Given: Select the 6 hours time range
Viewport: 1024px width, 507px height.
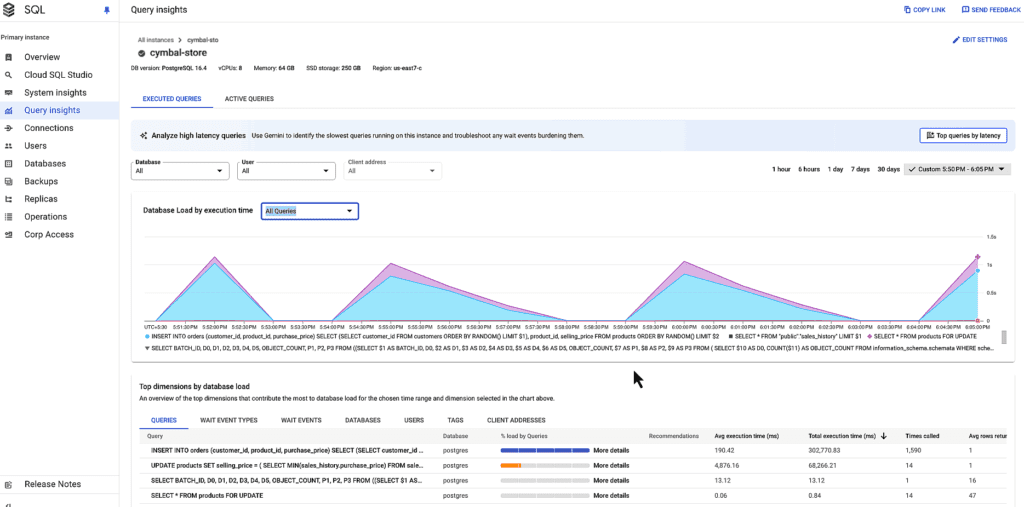Looking at the screenshot, I should coord(808,169).
